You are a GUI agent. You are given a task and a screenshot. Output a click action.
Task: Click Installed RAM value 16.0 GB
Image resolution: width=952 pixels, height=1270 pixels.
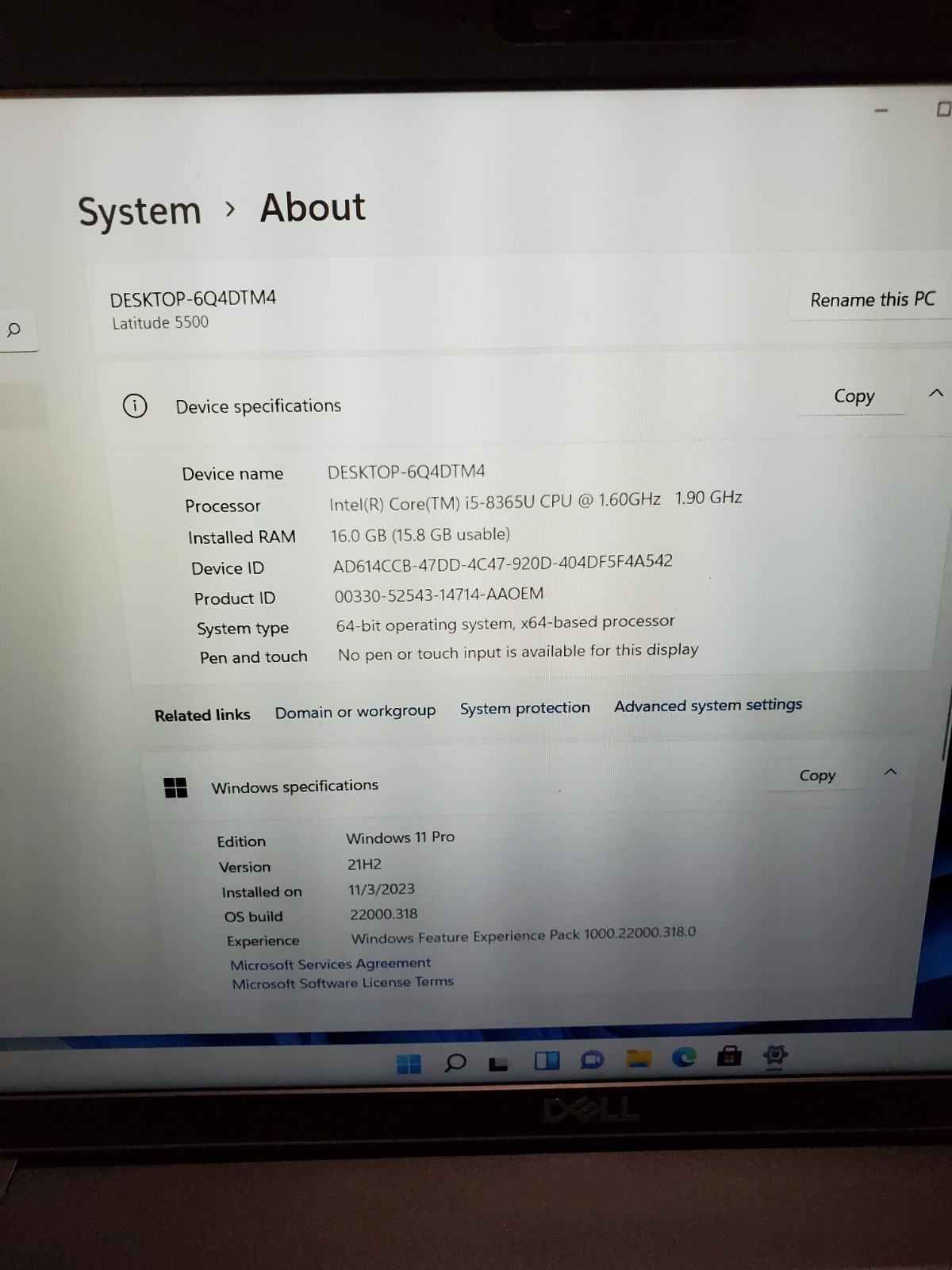(x=420, y=535)
